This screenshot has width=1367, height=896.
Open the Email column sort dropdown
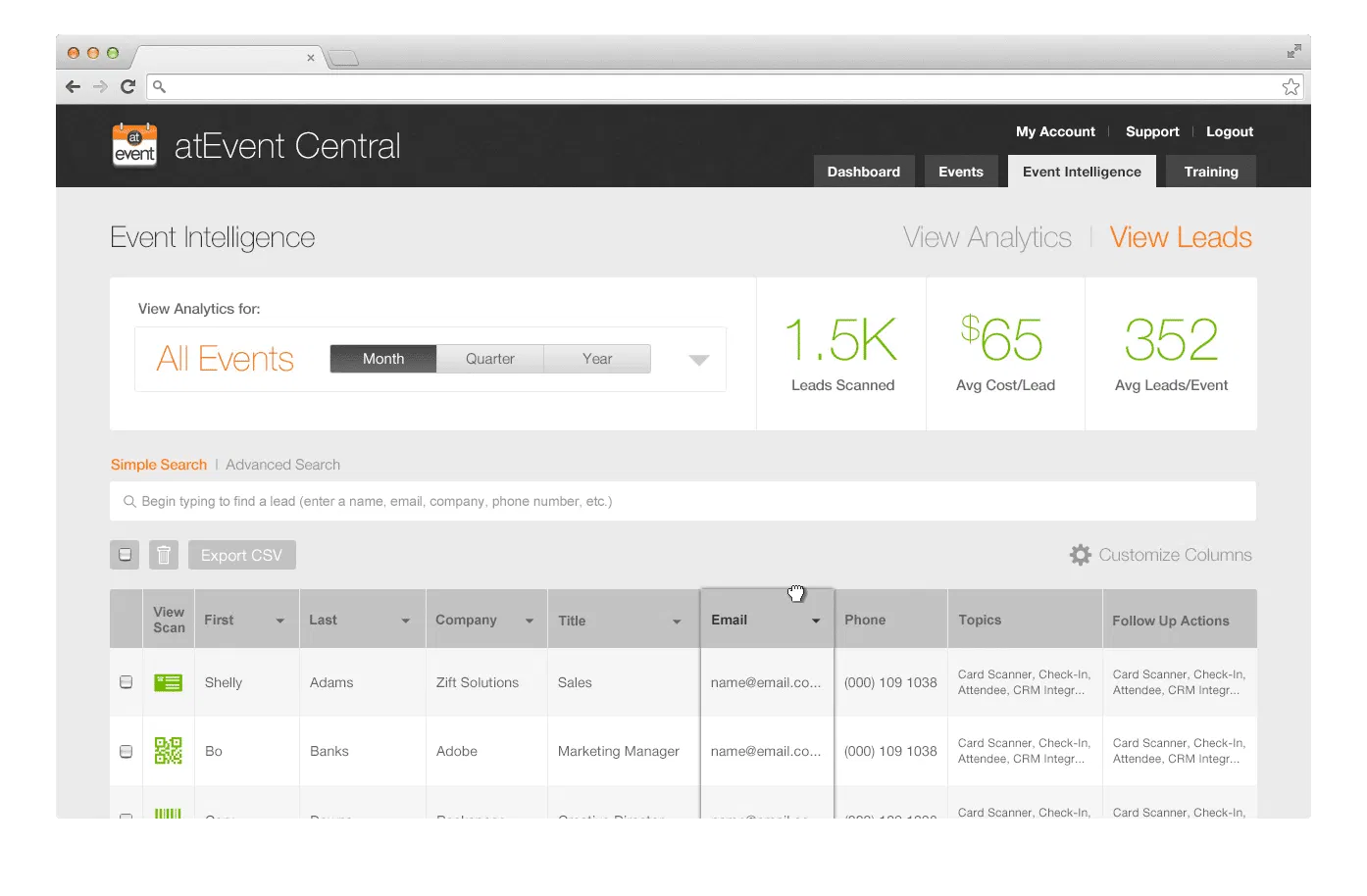pos(816,621)
